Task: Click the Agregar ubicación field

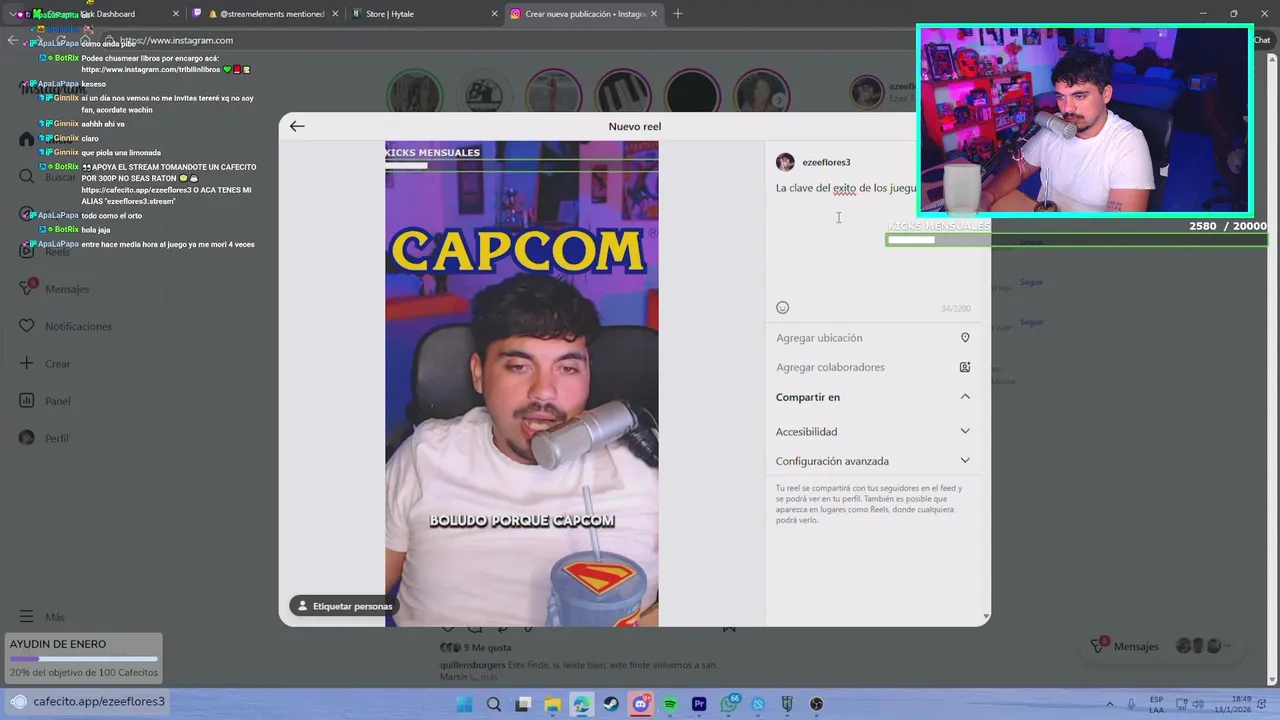Action: (x=873, y=338)
